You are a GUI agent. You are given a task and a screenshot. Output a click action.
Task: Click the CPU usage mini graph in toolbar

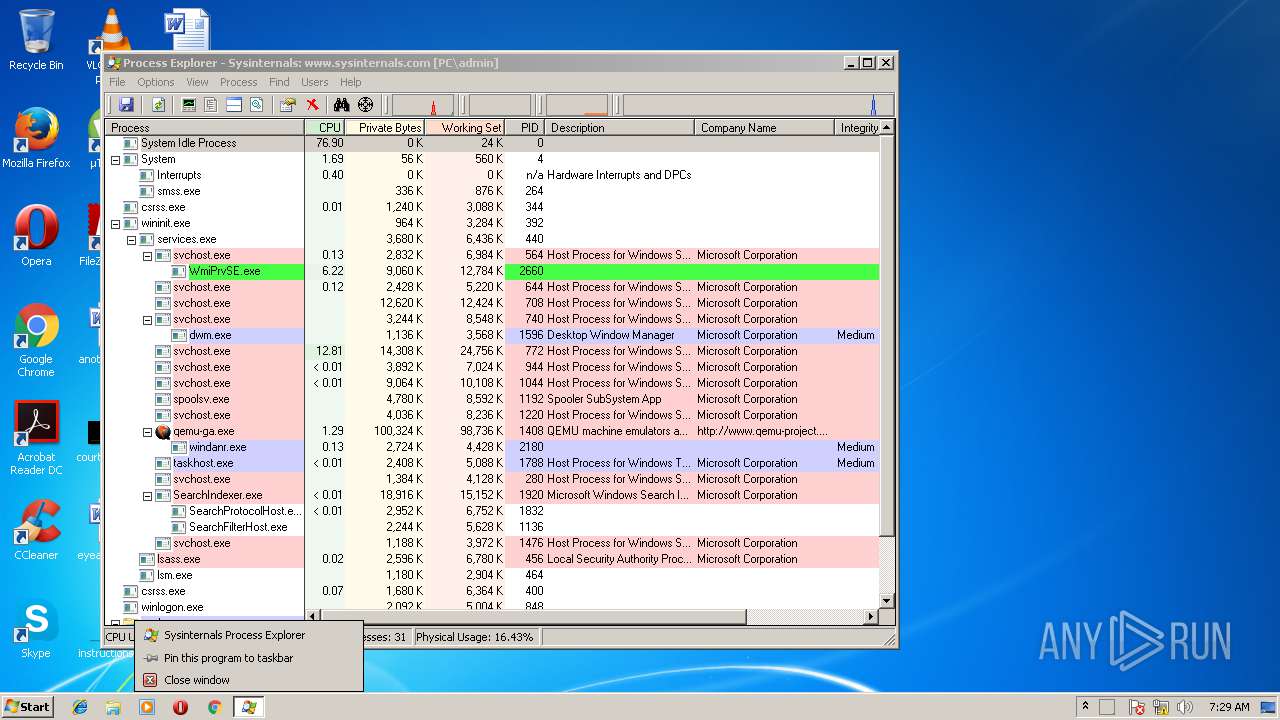click(423, 105)
